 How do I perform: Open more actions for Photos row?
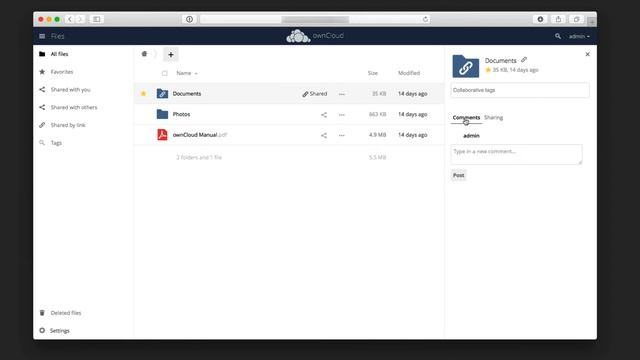coord(342,115)
